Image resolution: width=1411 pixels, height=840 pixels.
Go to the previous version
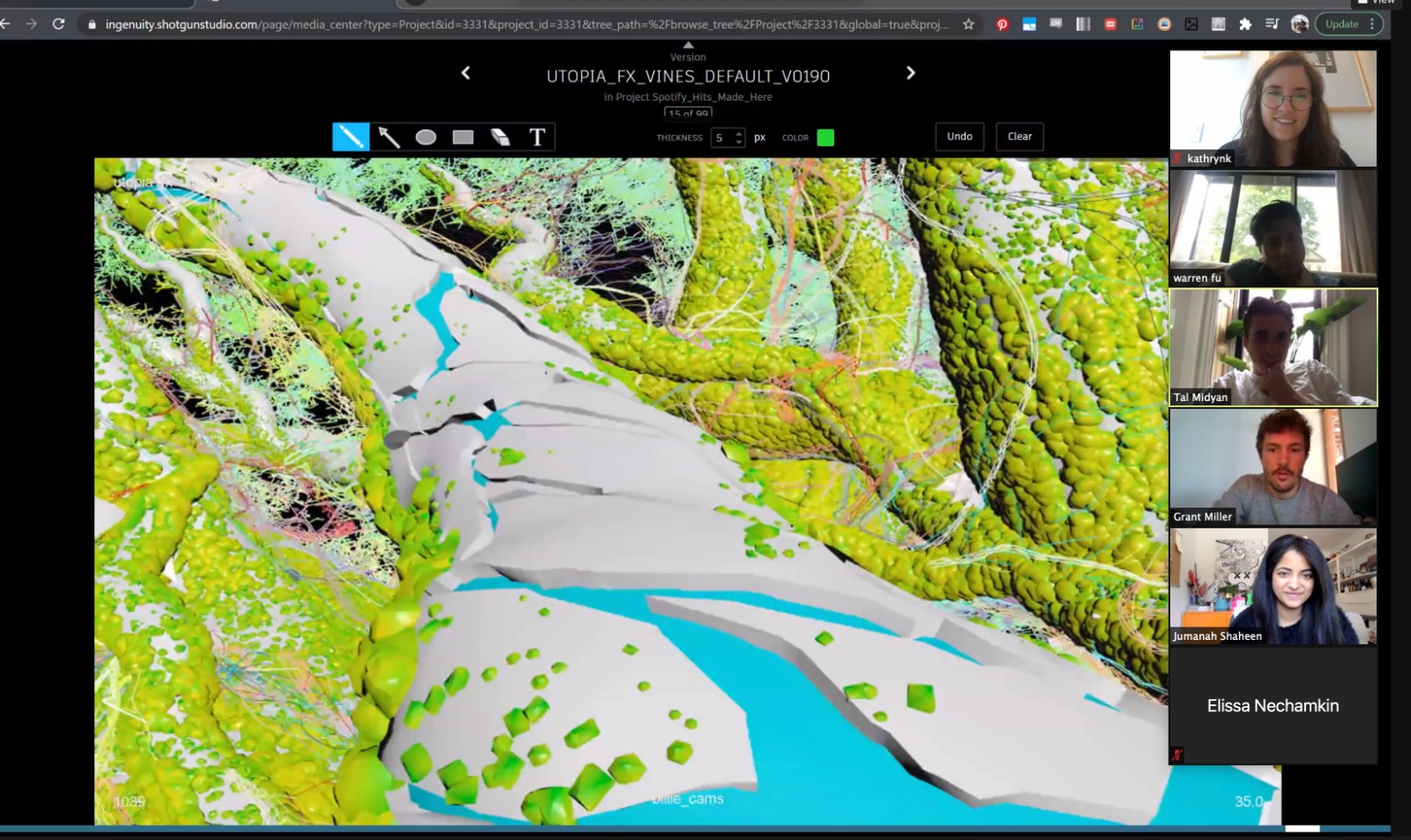(x=466, y=73)
